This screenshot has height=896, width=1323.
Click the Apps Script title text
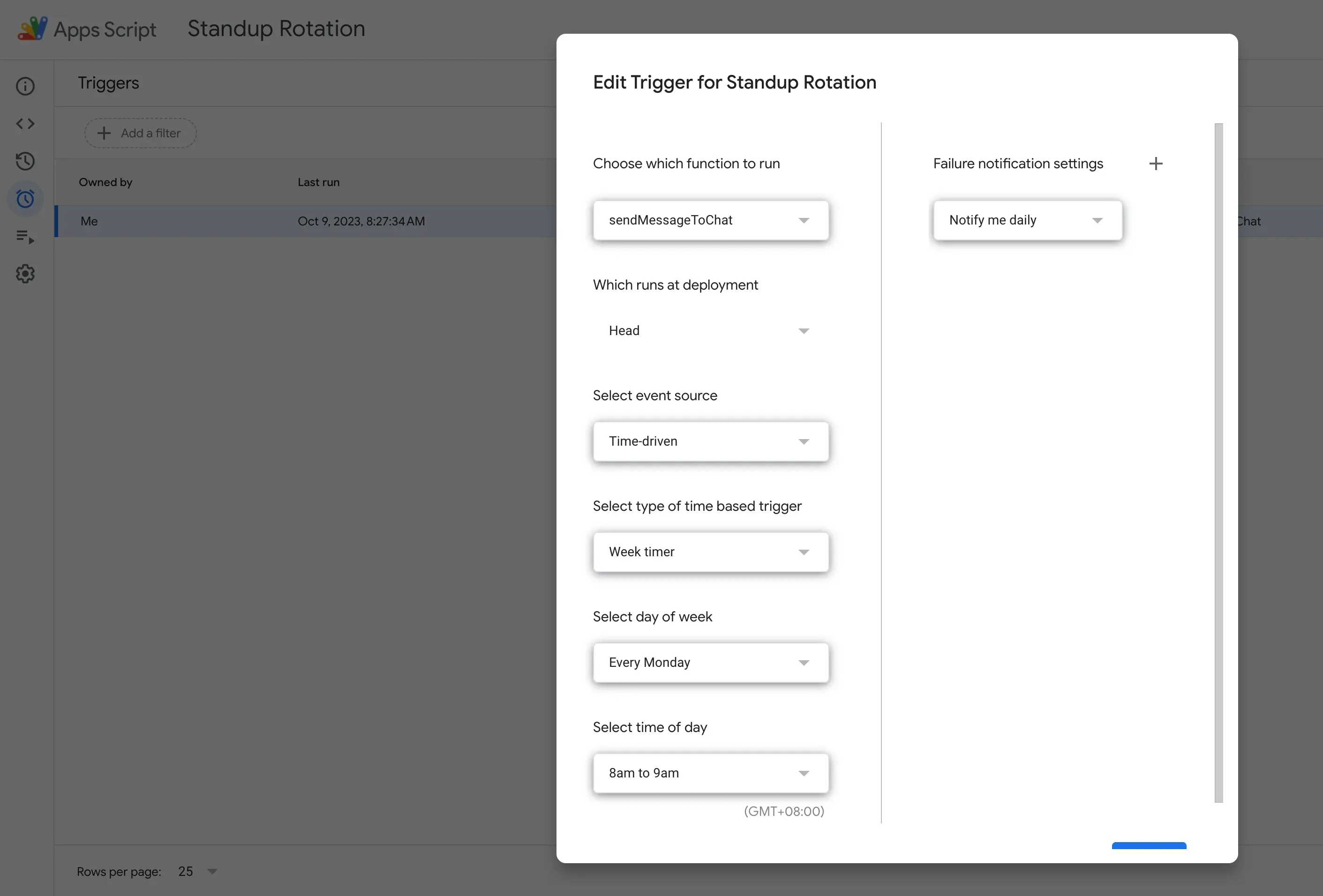pyautogui.click(x=105, y=29)
